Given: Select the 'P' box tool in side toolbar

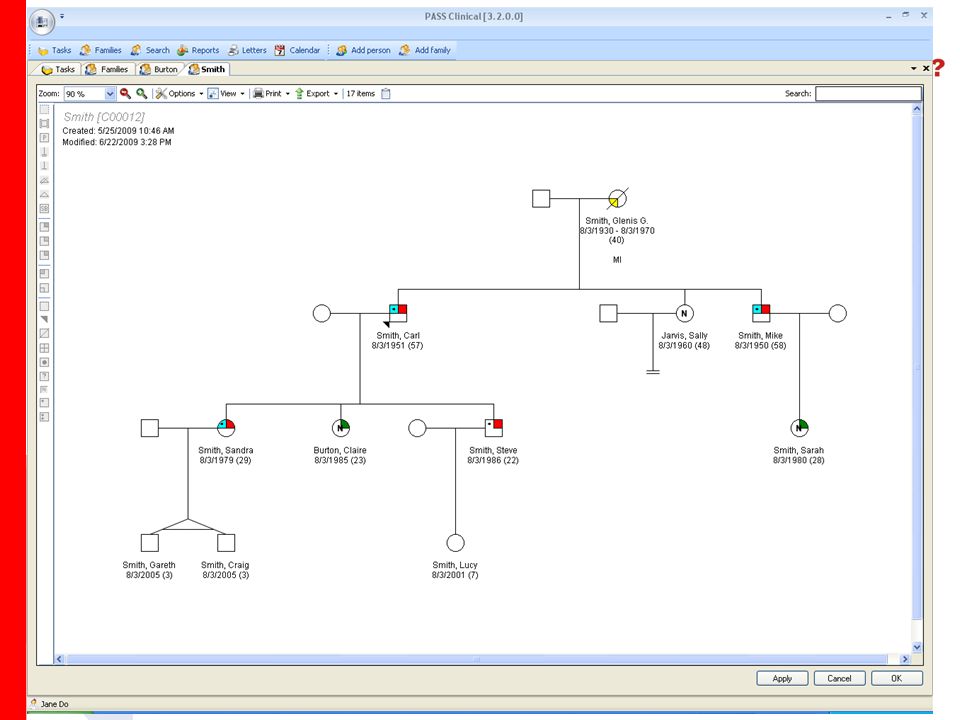Looking at the screenshot, I should 44,138.
